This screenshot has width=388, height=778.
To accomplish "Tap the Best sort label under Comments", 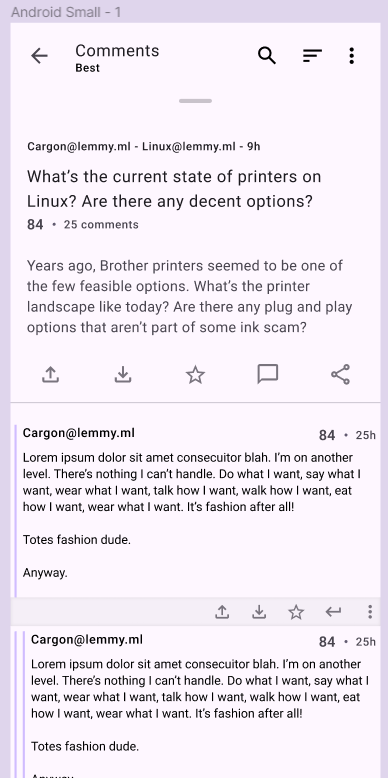I will [x=87, y=68].
